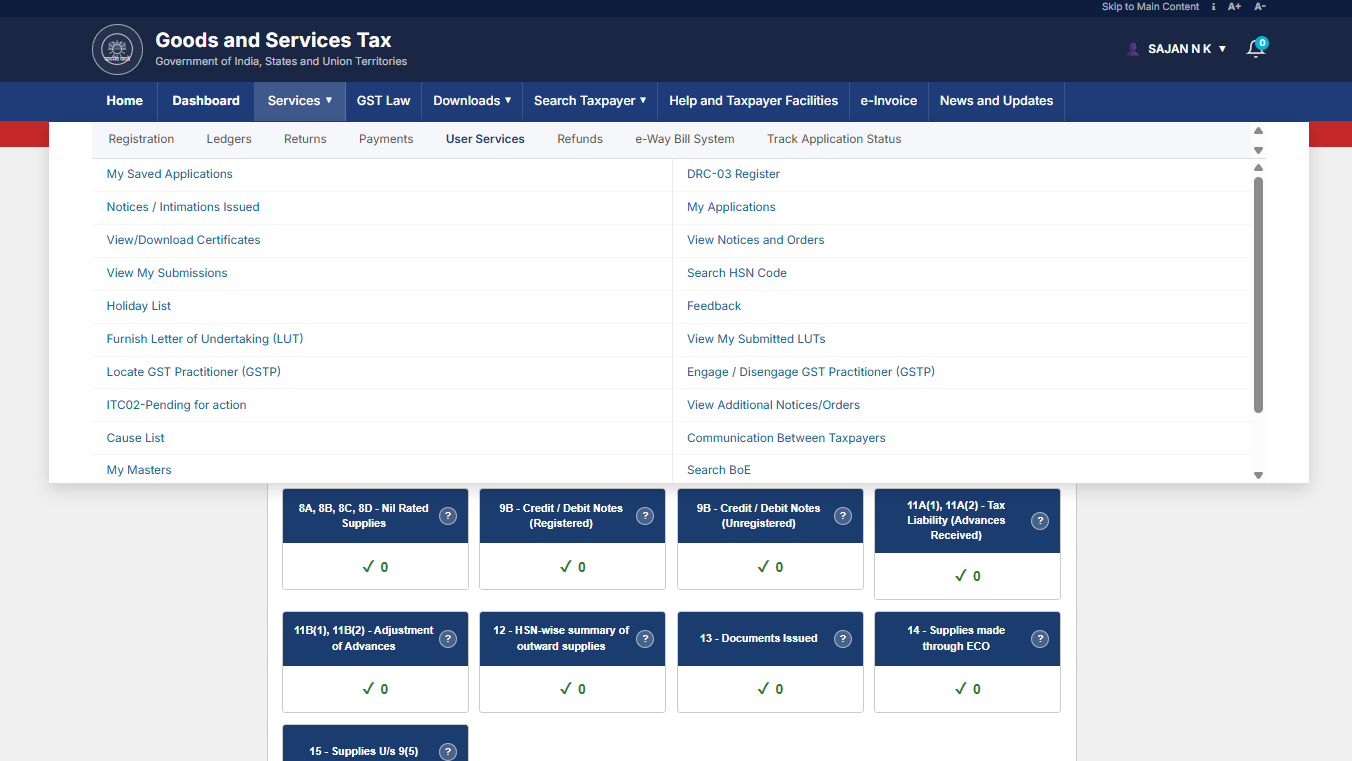This screenshot has width=1352, height=761.
Task: Open help icon on 12 HSN-wise summary tile
Action: pyautogui.click(x=645, y=639)
